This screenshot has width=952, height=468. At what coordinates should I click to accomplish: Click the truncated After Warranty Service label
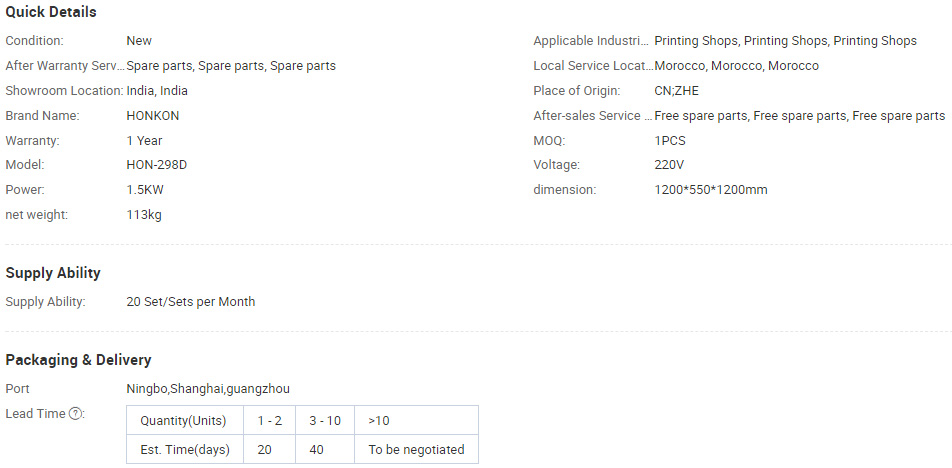[x=65, y=66]
